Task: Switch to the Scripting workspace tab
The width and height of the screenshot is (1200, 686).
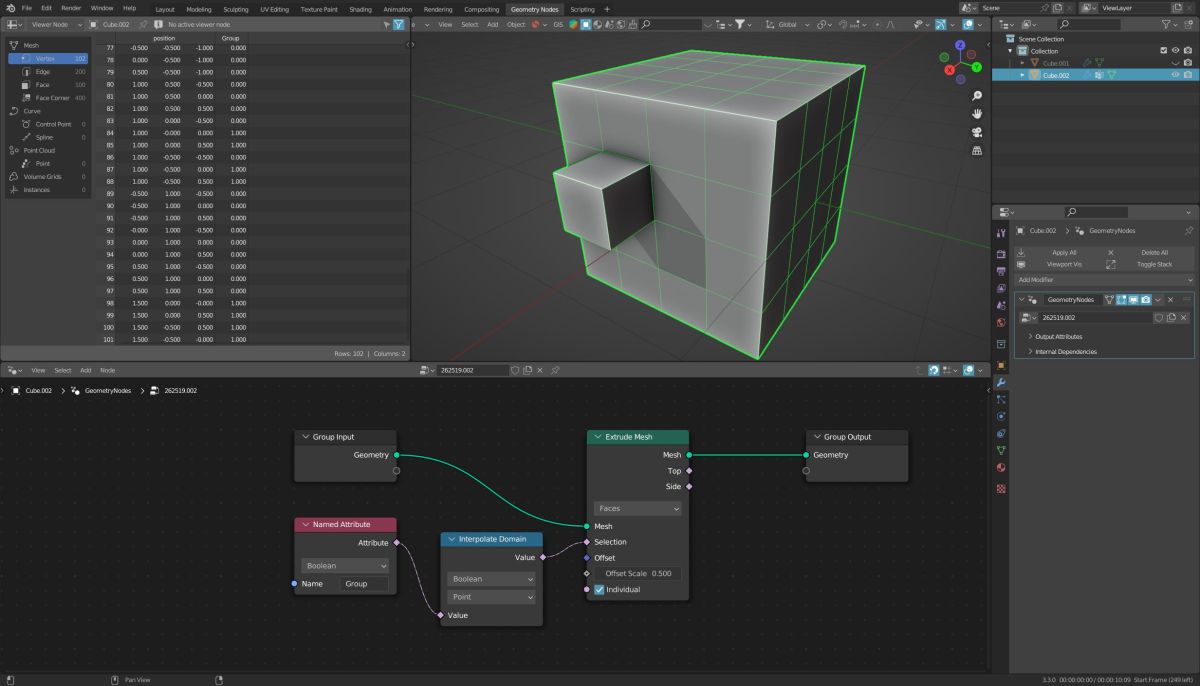Action: [582, 9]
